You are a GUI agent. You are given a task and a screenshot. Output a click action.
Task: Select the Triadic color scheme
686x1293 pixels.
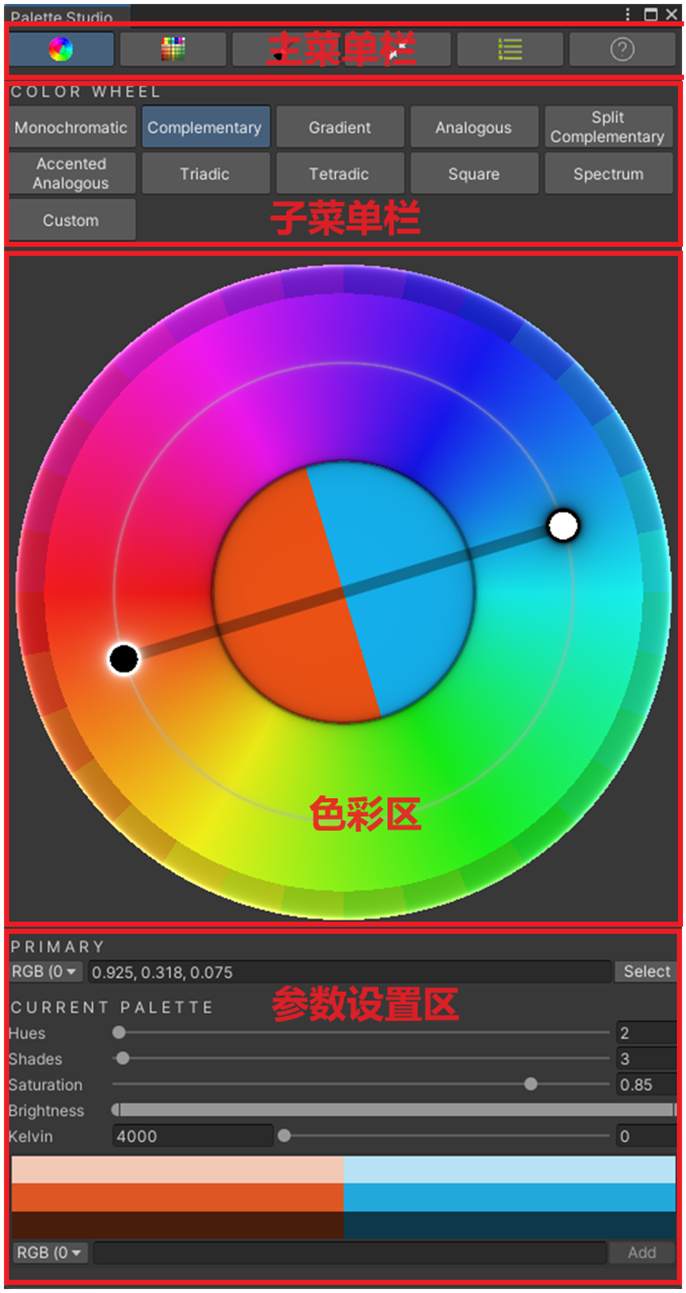tap(205, 174)
